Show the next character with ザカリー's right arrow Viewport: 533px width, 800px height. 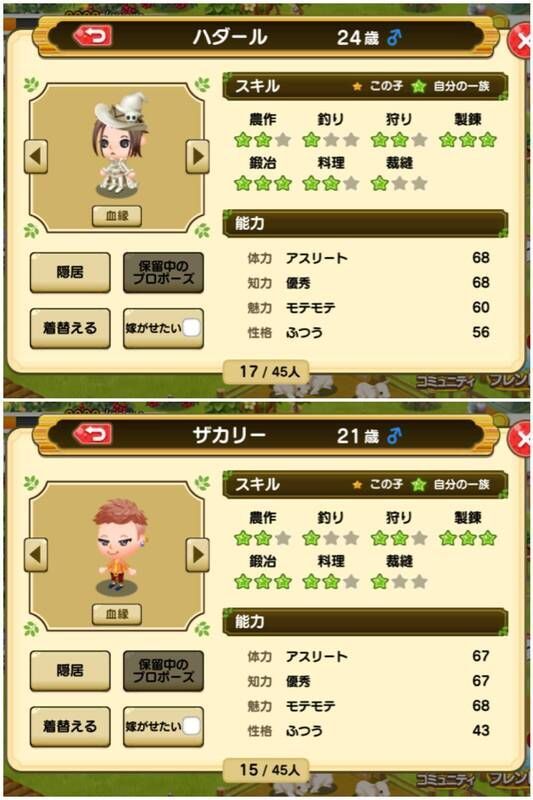tap(197, 555)
